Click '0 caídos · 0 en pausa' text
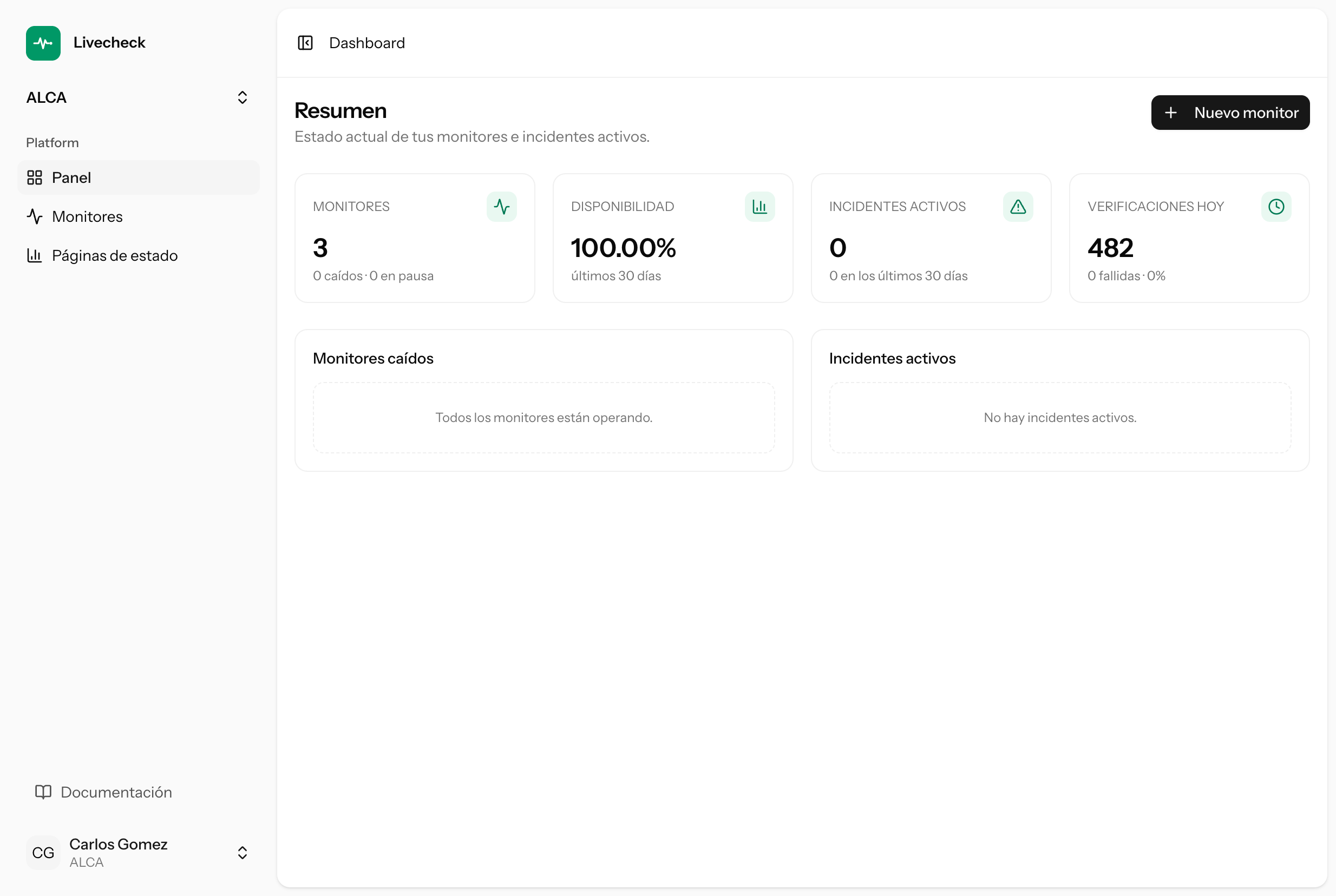The height and width of the screenshot is (896, 1336). (x=374, y=276)
